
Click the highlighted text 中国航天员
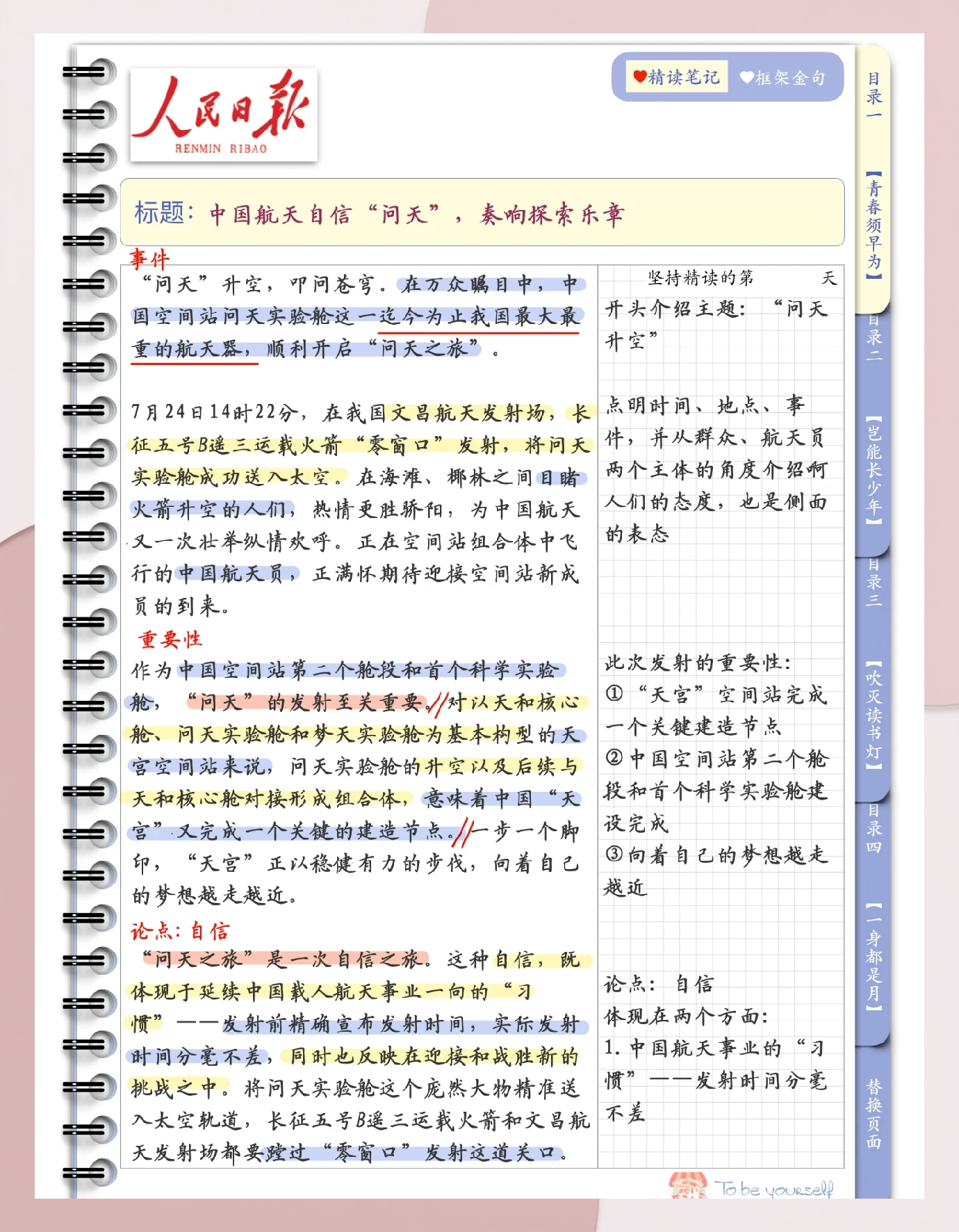click(230, 574)
